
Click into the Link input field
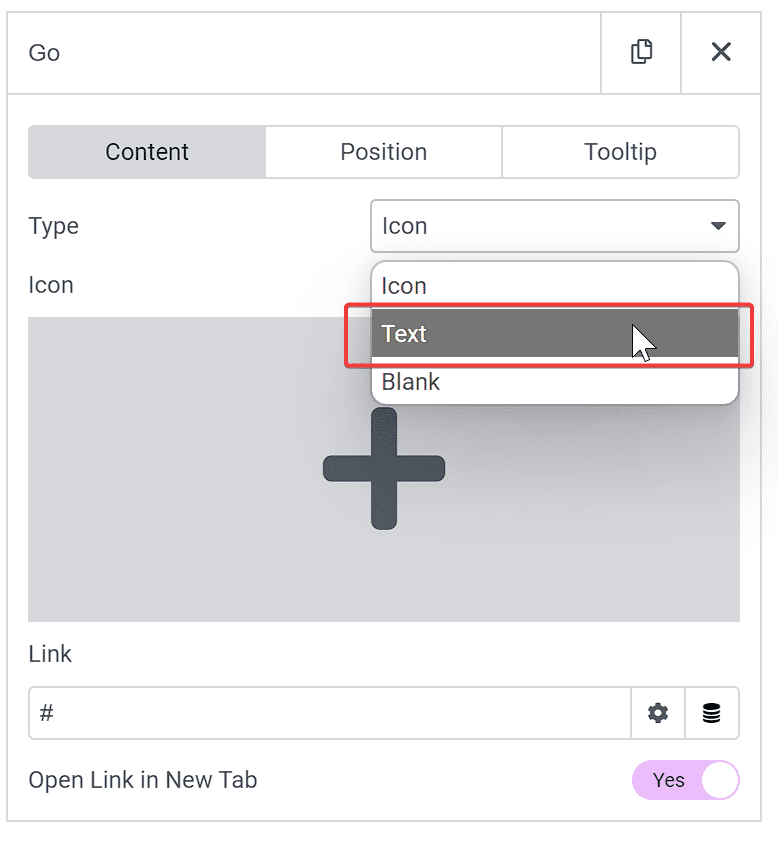(x=330, y=713)
